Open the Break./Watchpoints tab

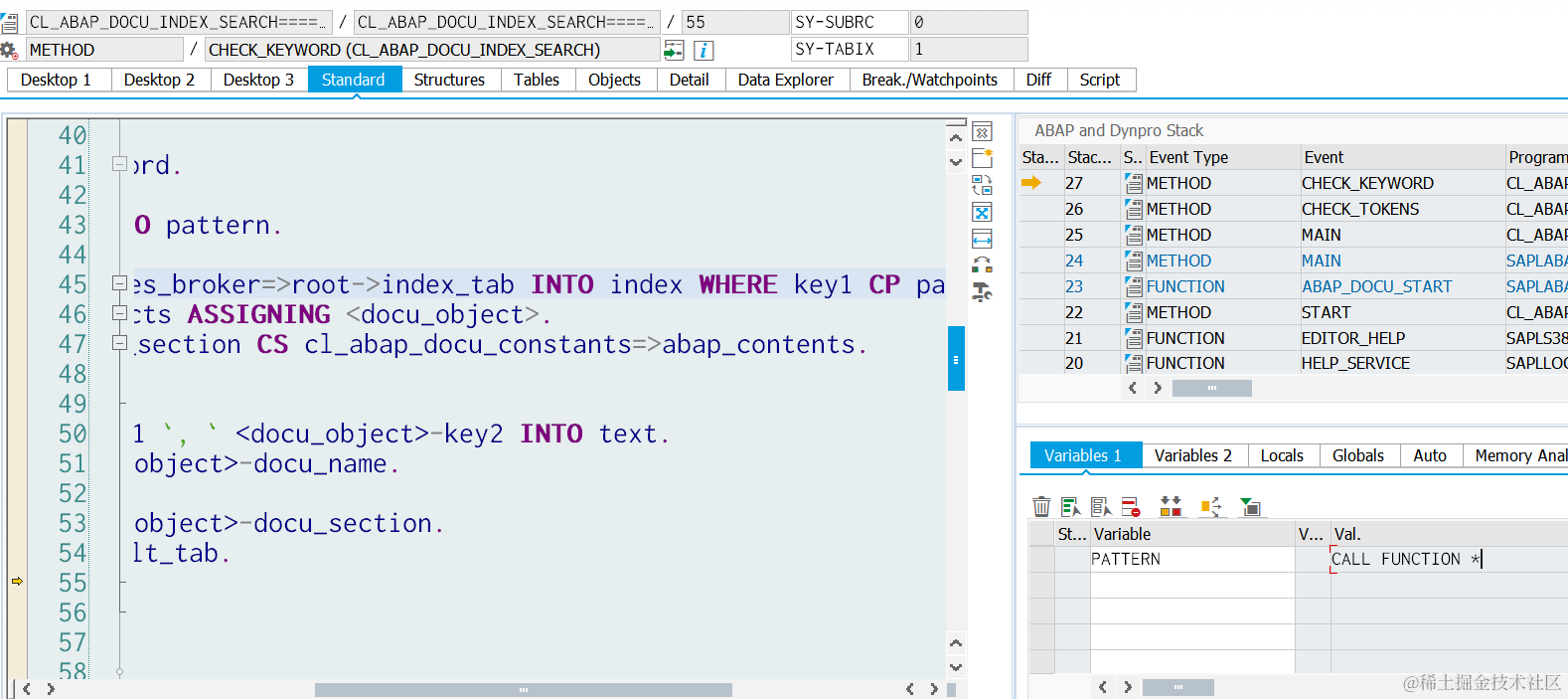930,80
